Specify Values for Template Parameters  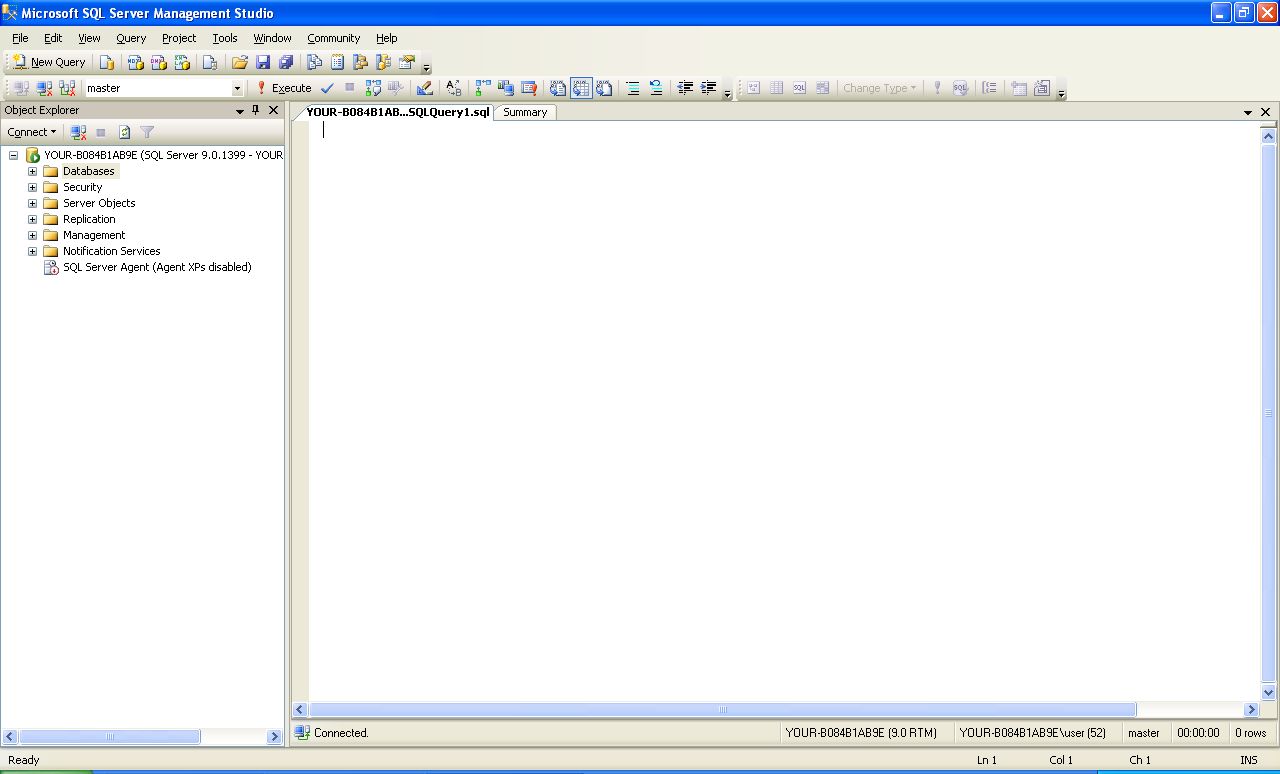click(454, 88)
